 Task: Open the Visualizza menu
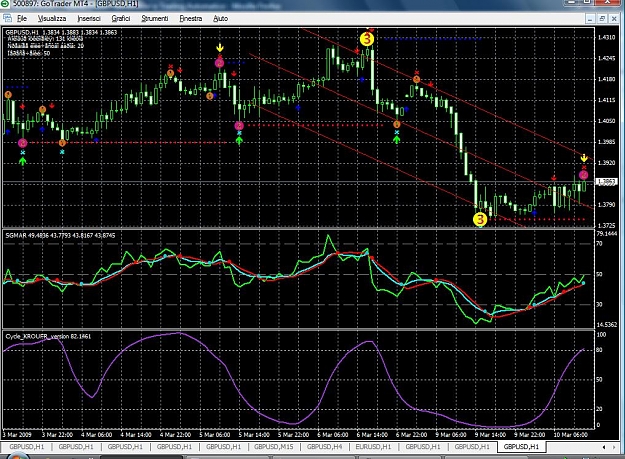52,18
